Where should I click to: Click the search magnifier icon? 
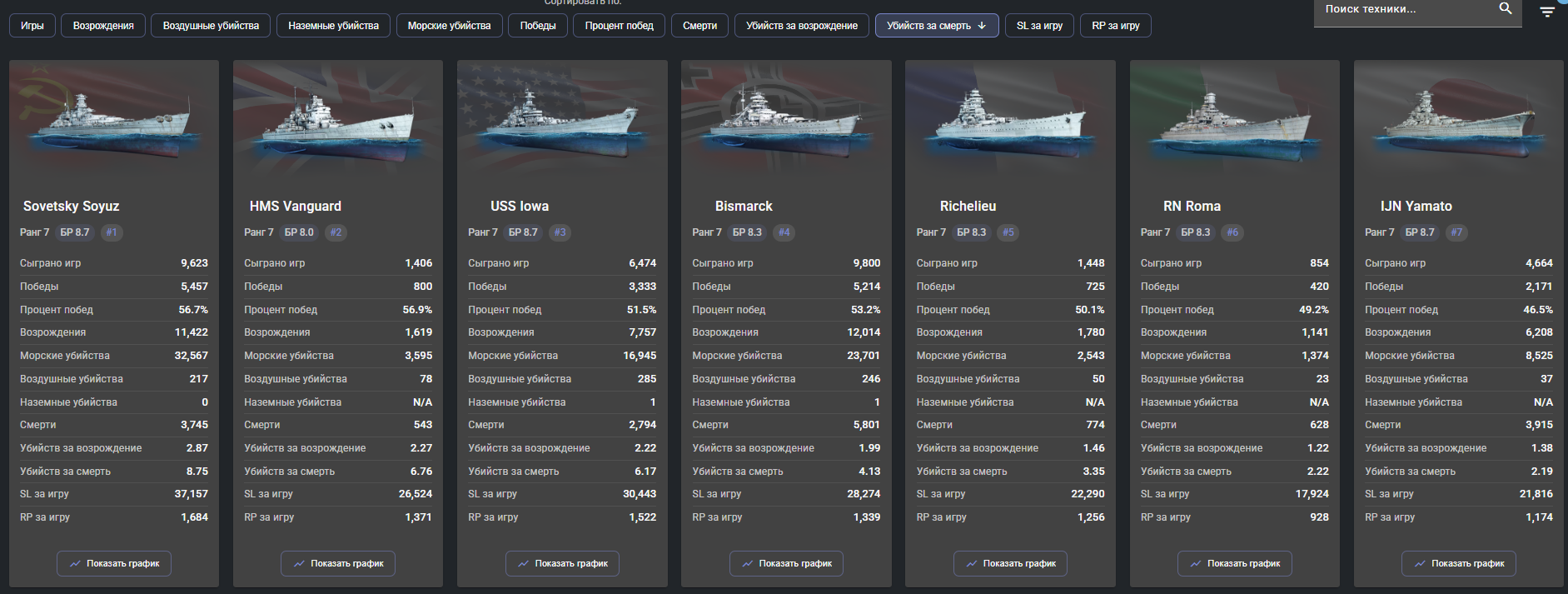coord(1505,8)
